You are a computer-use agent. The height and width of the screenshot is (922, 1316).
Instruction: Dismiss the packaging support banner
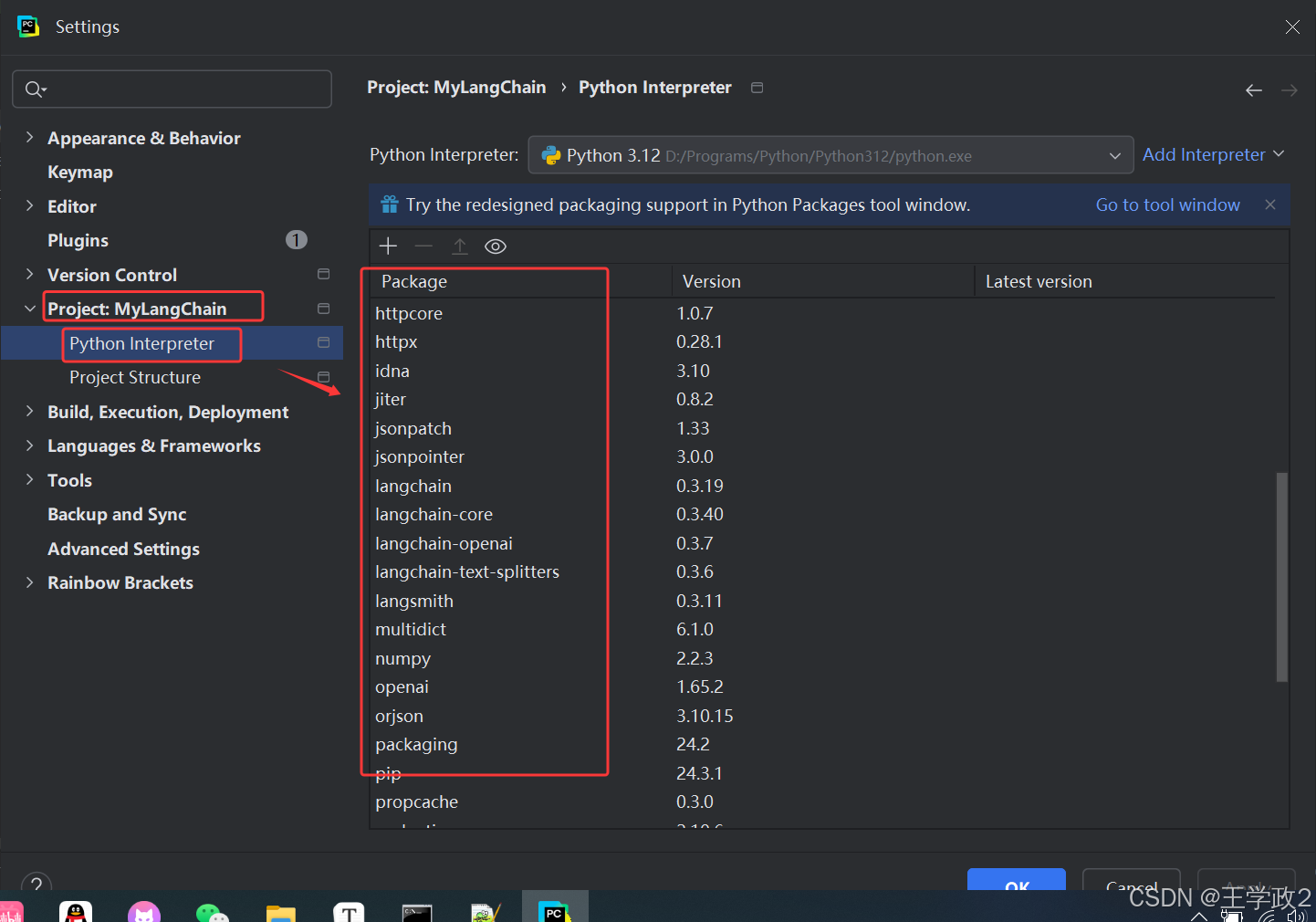point(1270,204)
